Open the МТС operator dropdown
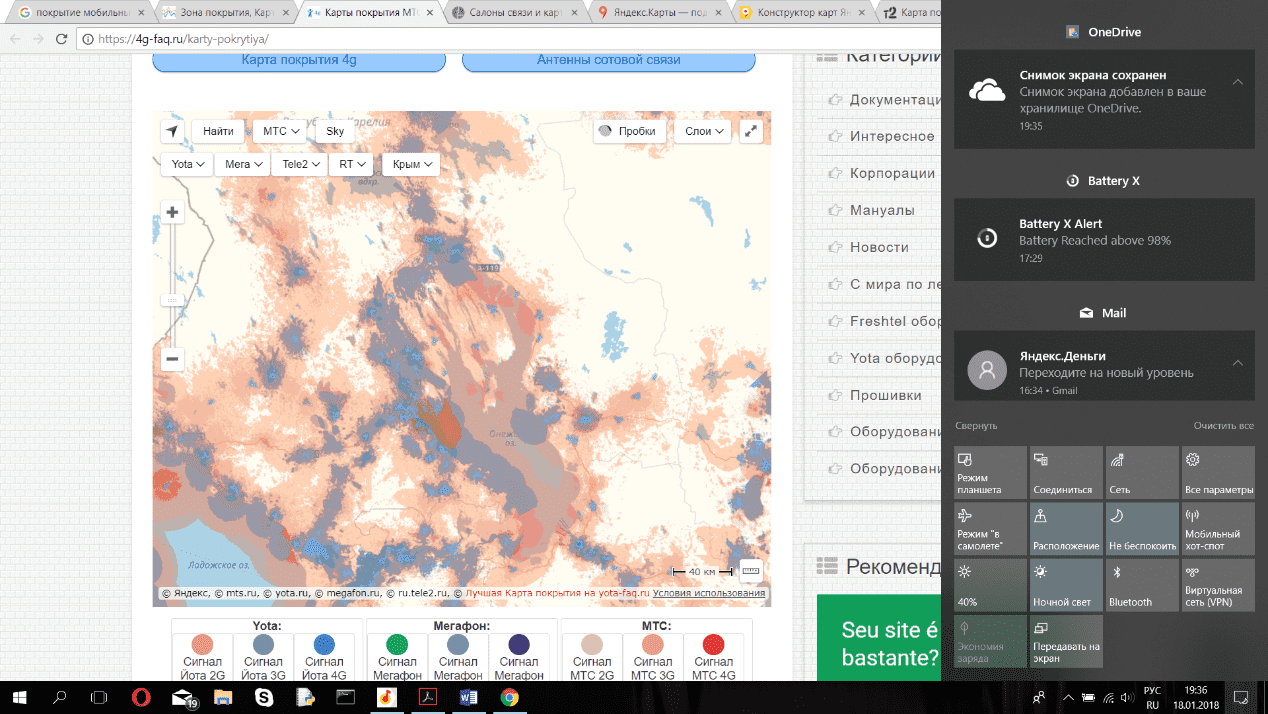 (x=280, y=131)
